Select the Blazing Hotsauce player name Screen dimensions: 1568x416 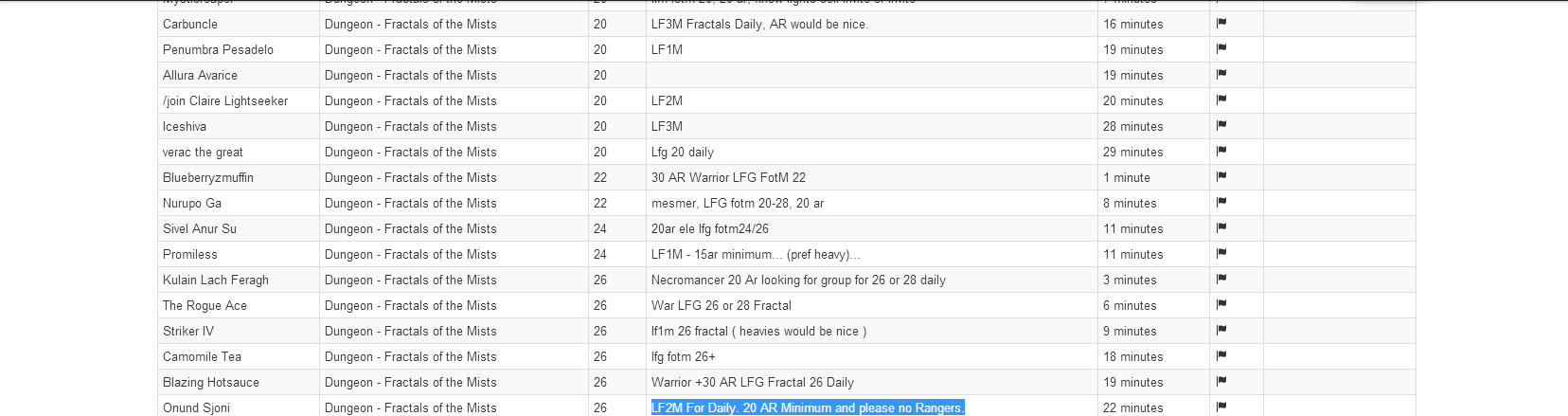pyautogui.click(x=211, y=382)
